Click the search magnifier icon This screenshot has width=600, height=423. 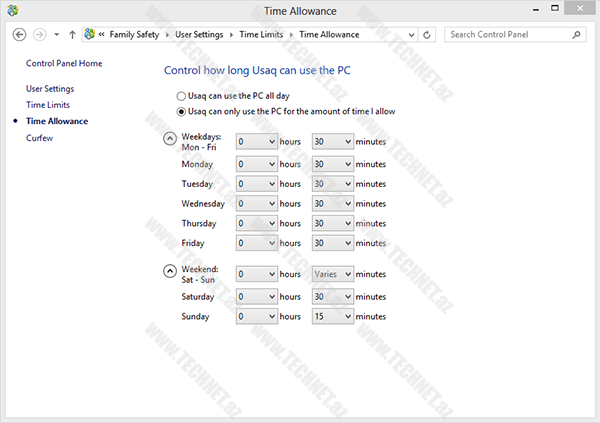pos(577,34)
